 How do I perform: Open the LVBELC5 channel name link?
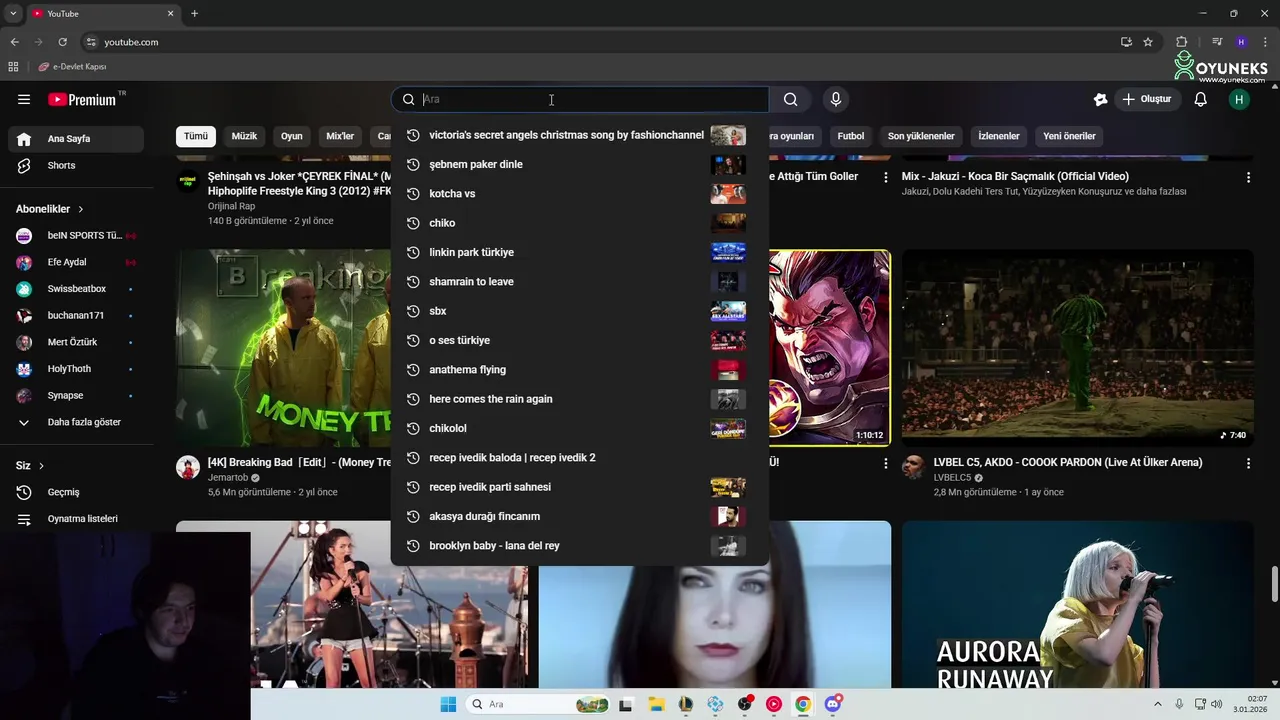952,478
